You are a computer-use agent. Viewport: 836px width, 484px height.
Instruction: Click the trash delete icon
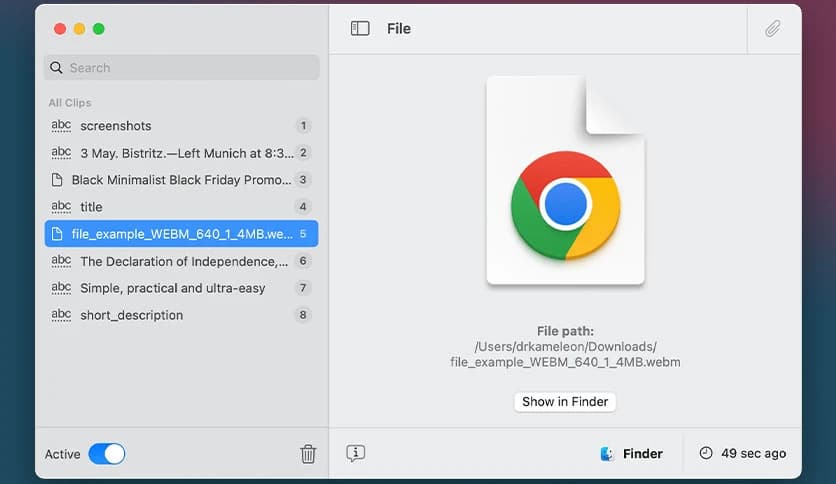pos(308,454)
